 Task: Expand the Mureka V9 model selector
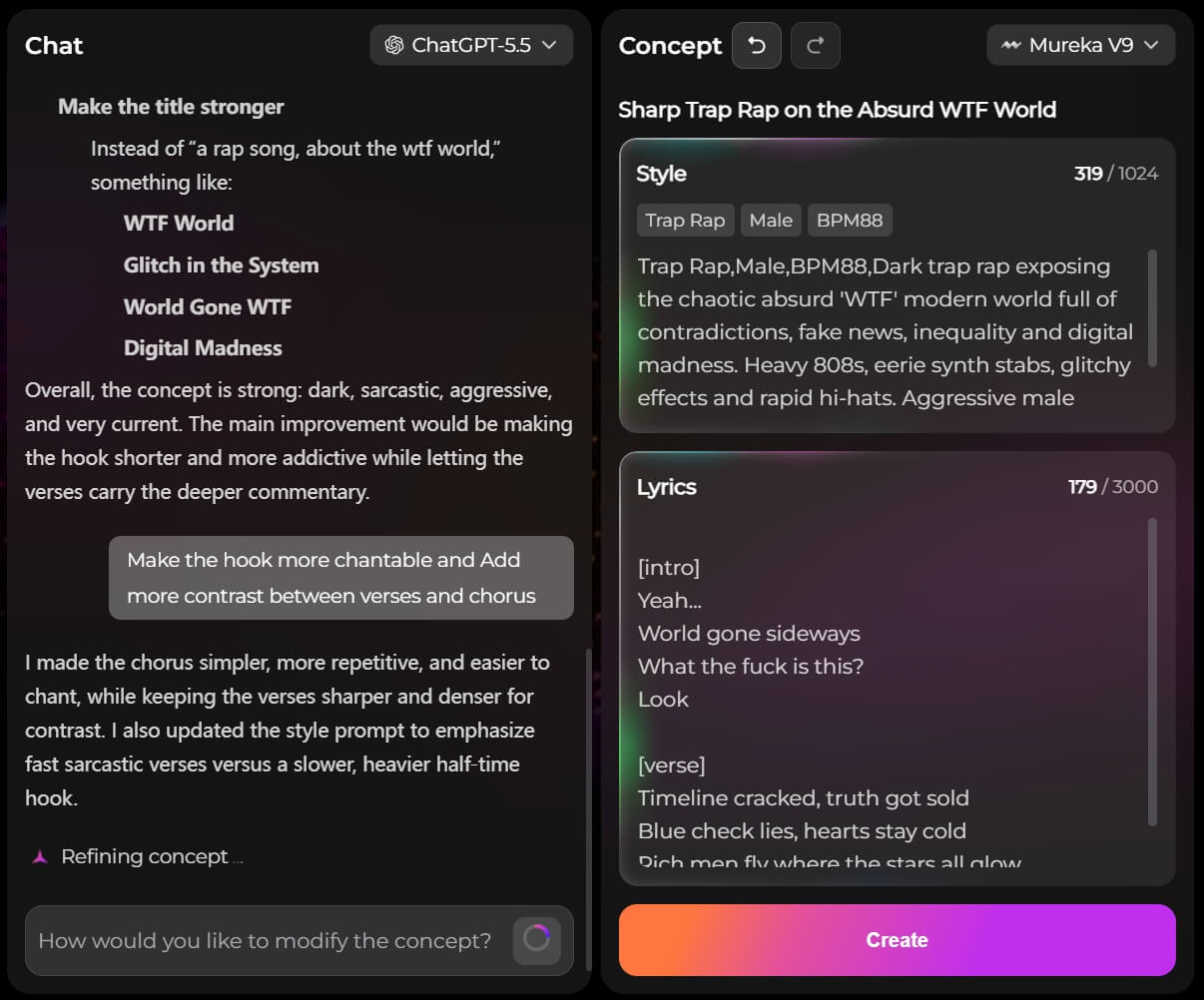click(1080, 45)
